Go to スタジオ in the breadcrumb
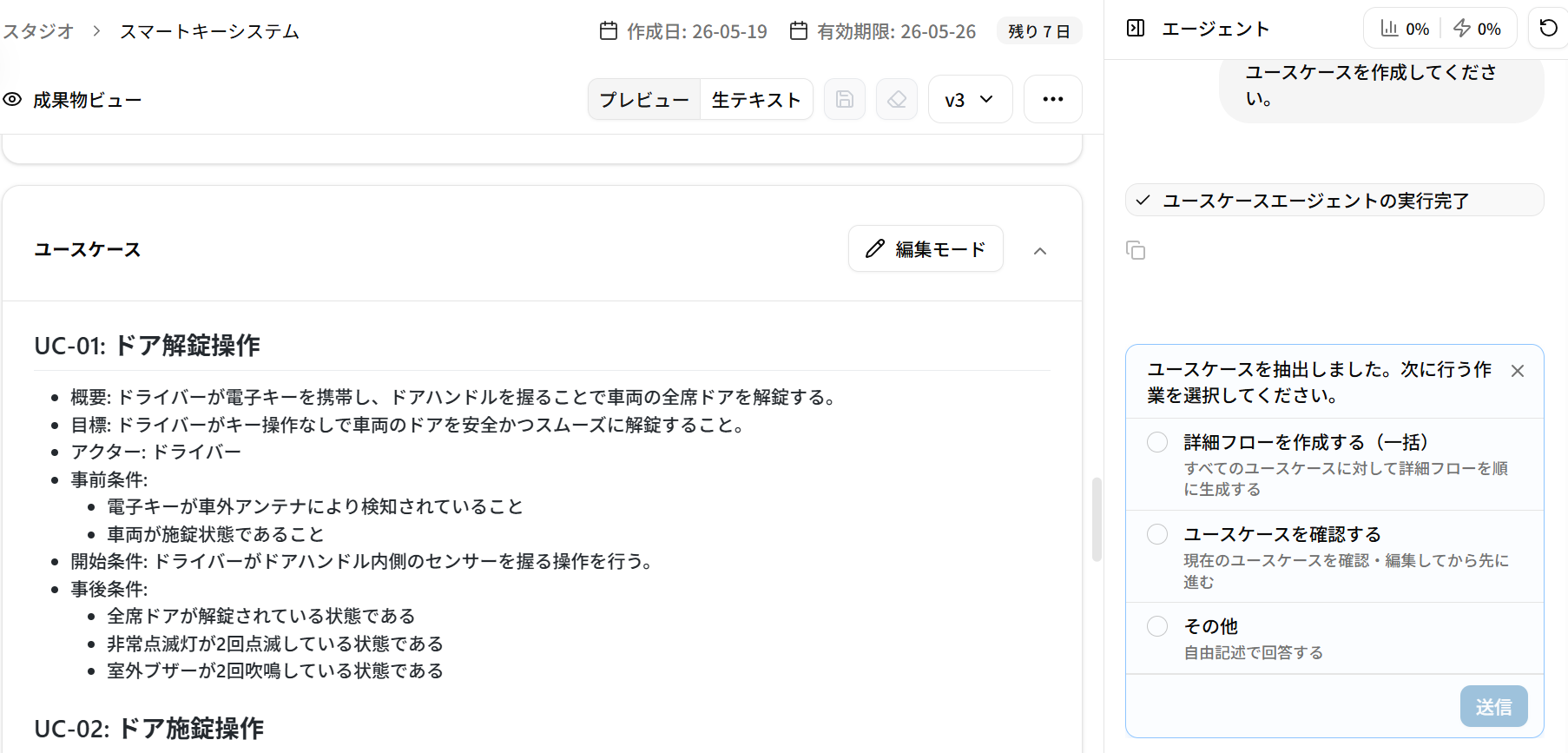This screenshot has height=753, width=1568. 38,31
